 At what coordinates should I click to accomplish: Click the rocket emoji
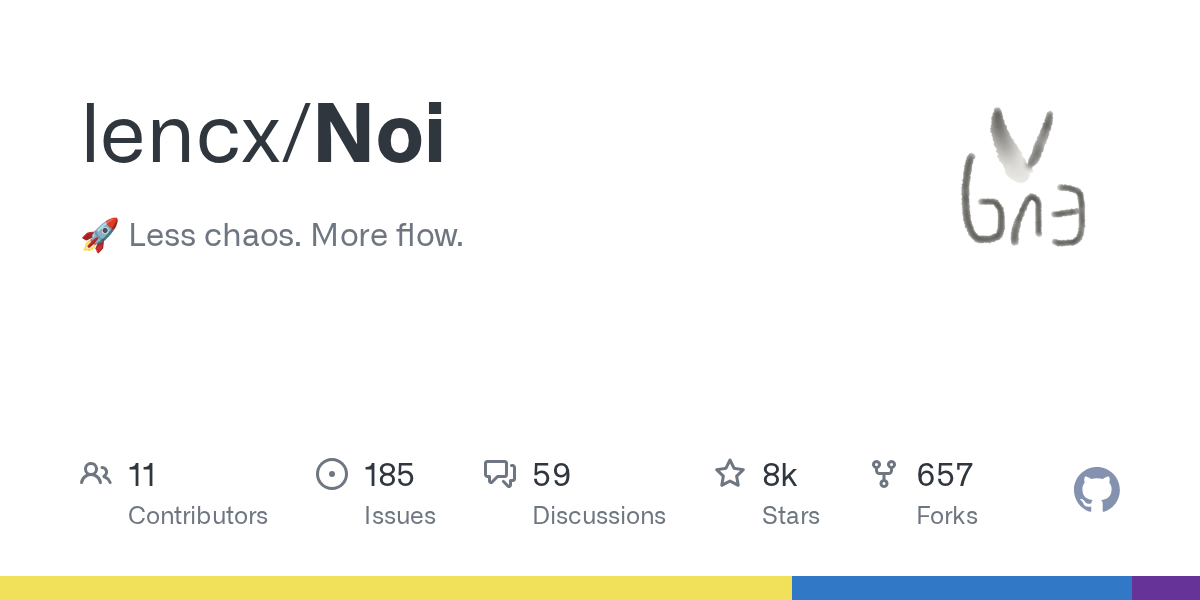click(100, 236)
